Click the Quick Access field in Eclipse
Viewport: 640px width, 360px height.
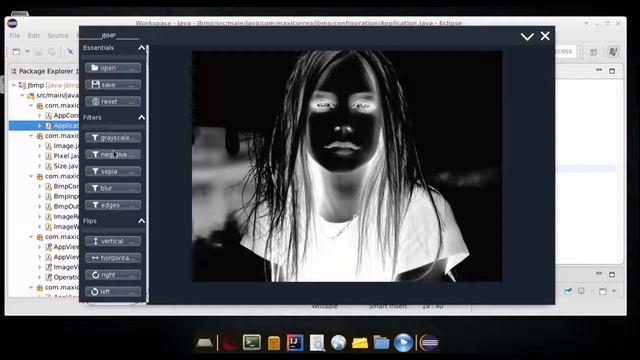(566, 51)
